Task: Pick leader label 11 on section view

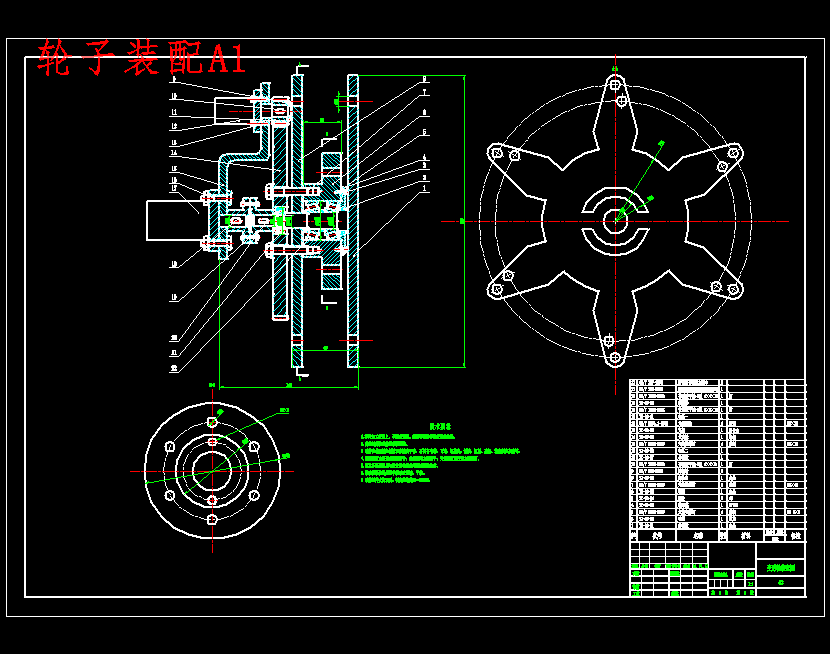Action: (174, 112)
